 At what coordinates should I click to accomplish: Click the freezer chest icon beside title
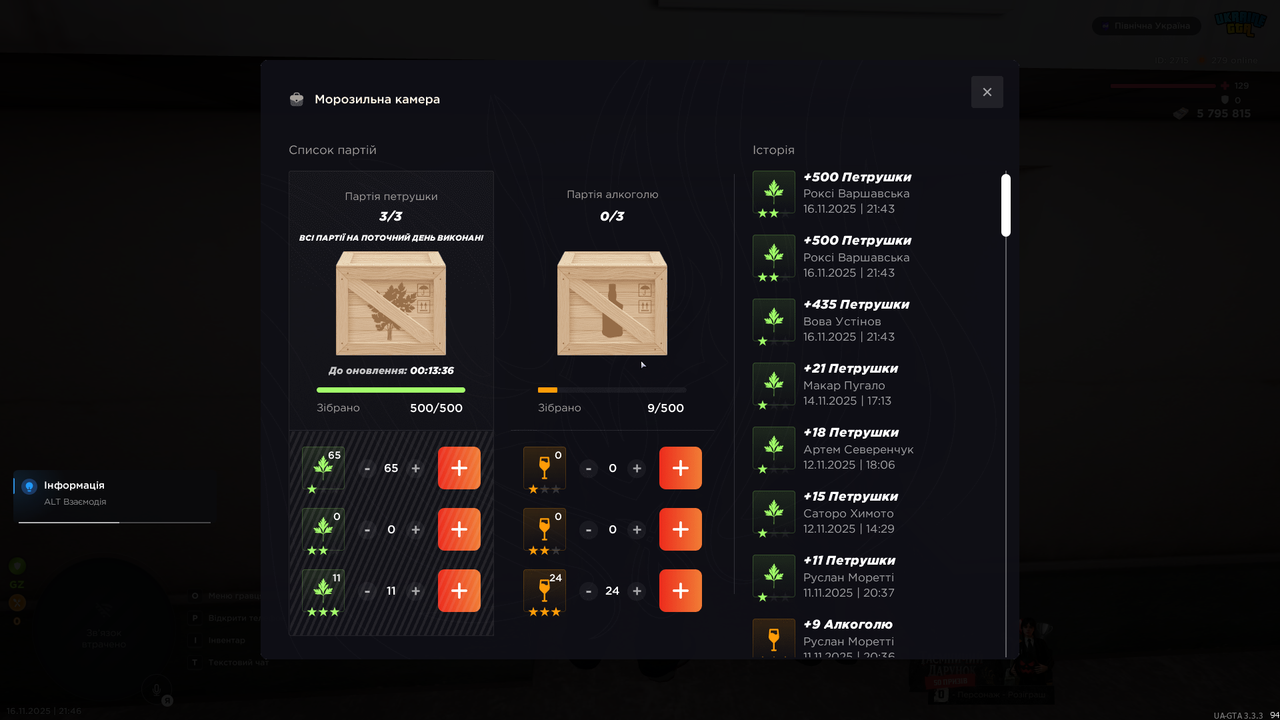pos(297,99)
